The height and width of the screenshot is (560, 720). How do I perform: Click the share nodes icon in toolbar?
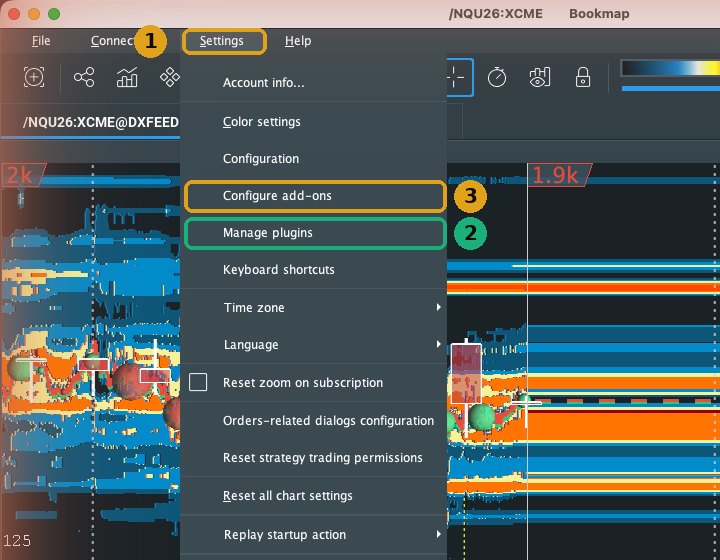click(x=84, y=77)
